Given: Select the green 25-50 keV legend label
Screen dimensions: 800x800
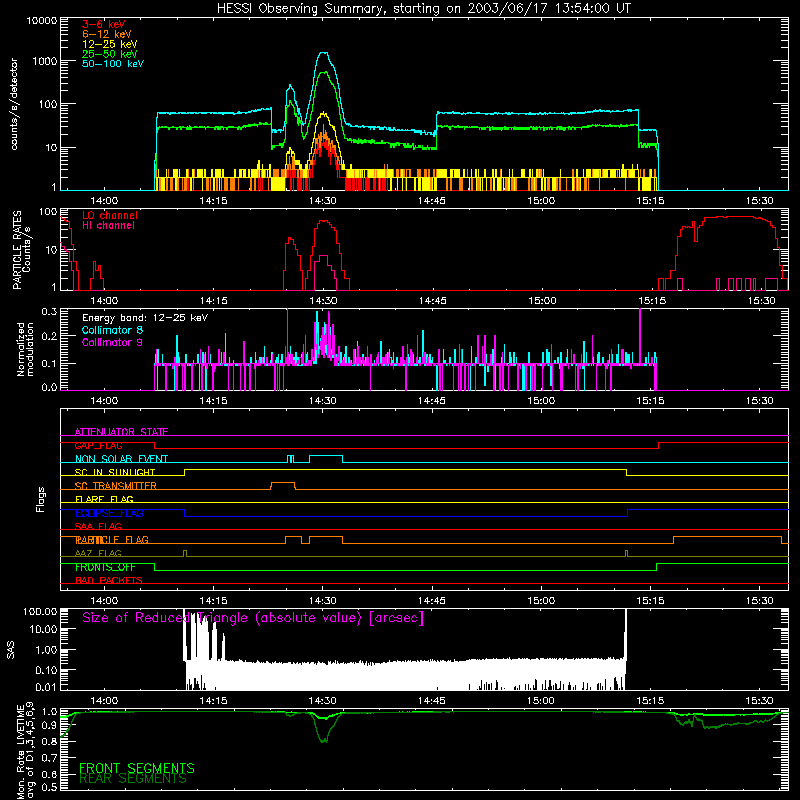Looking at the screenshot, I should tap(110, 54).
